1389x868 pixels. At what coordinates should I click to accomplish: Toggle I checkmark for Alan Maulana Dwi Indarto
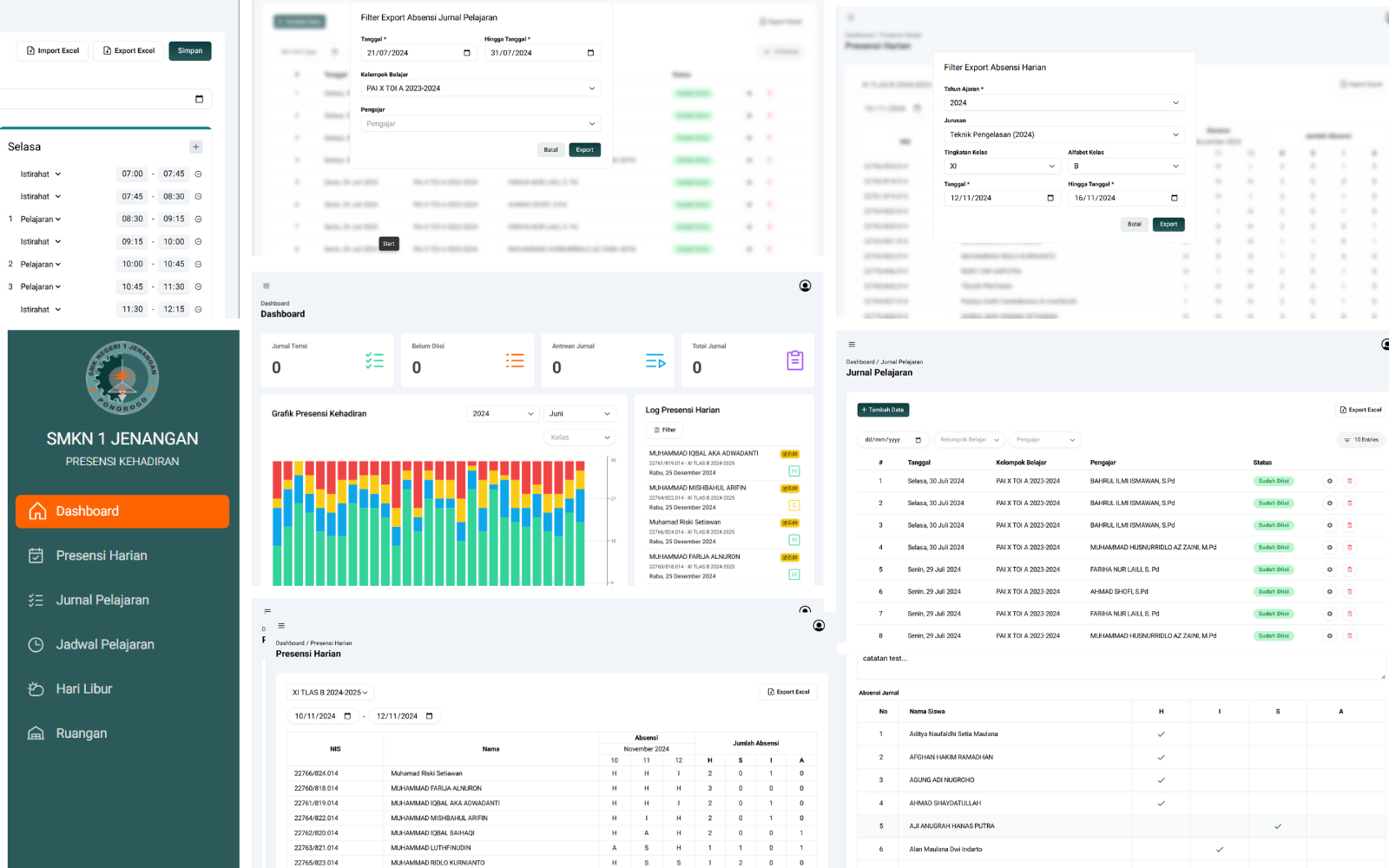pyautogui.click(x=1219, y=850)
